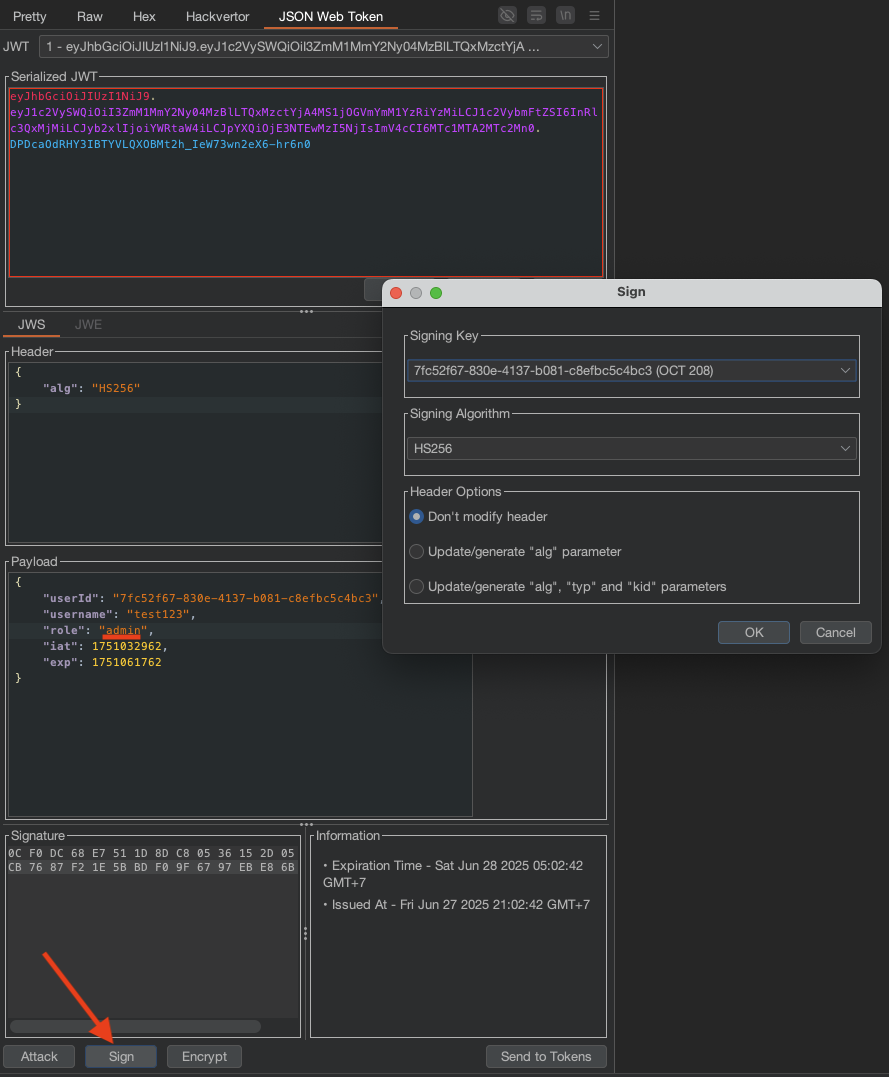Open the Hackvertor tab

(217, 16)
